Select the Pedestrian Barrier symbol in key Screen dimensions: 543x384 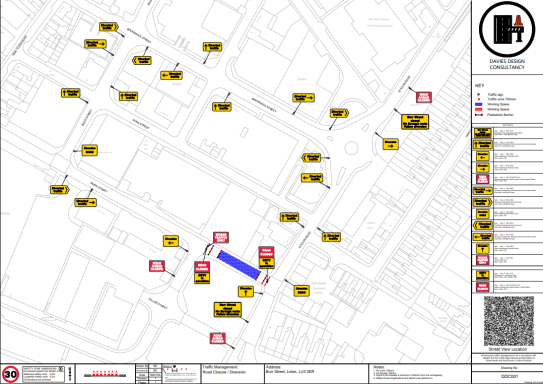click(x=479, y=115)
